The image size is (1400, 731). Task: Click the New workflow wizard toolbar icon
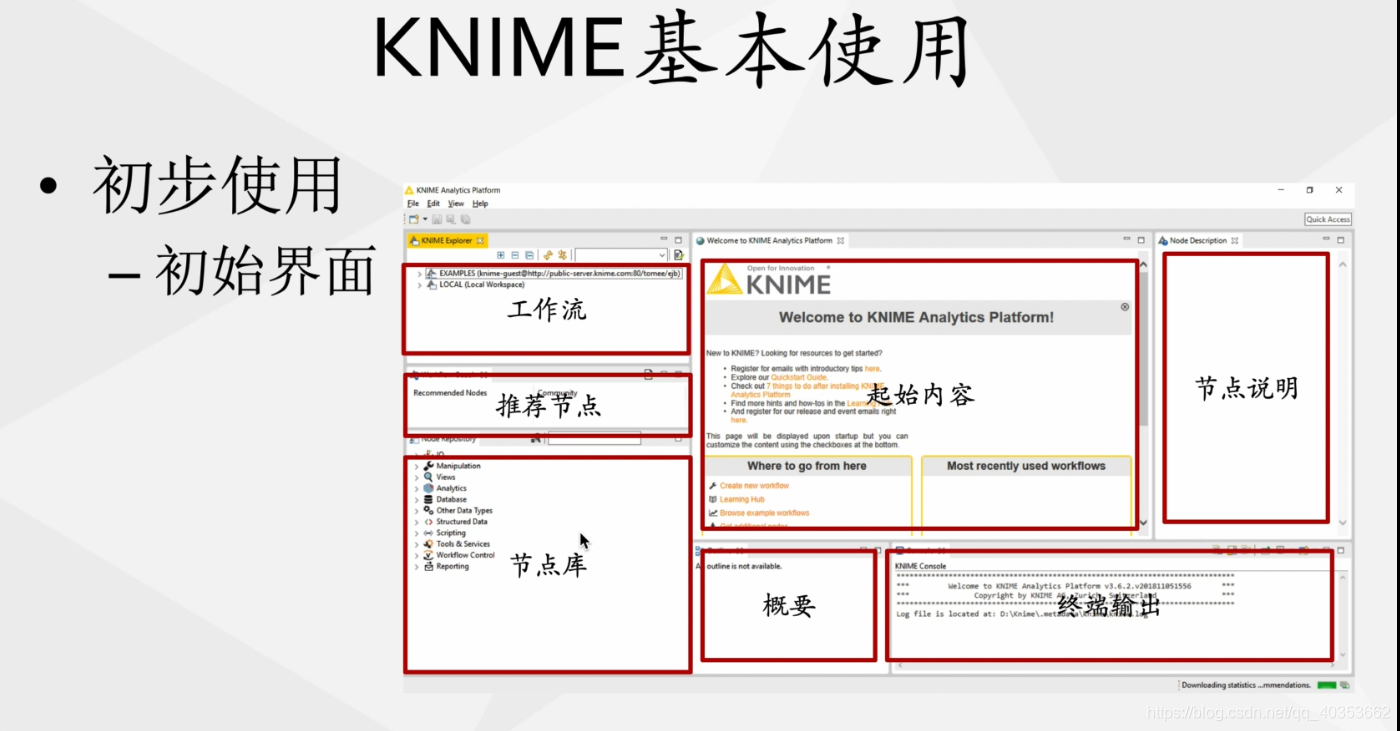[413, 219]
